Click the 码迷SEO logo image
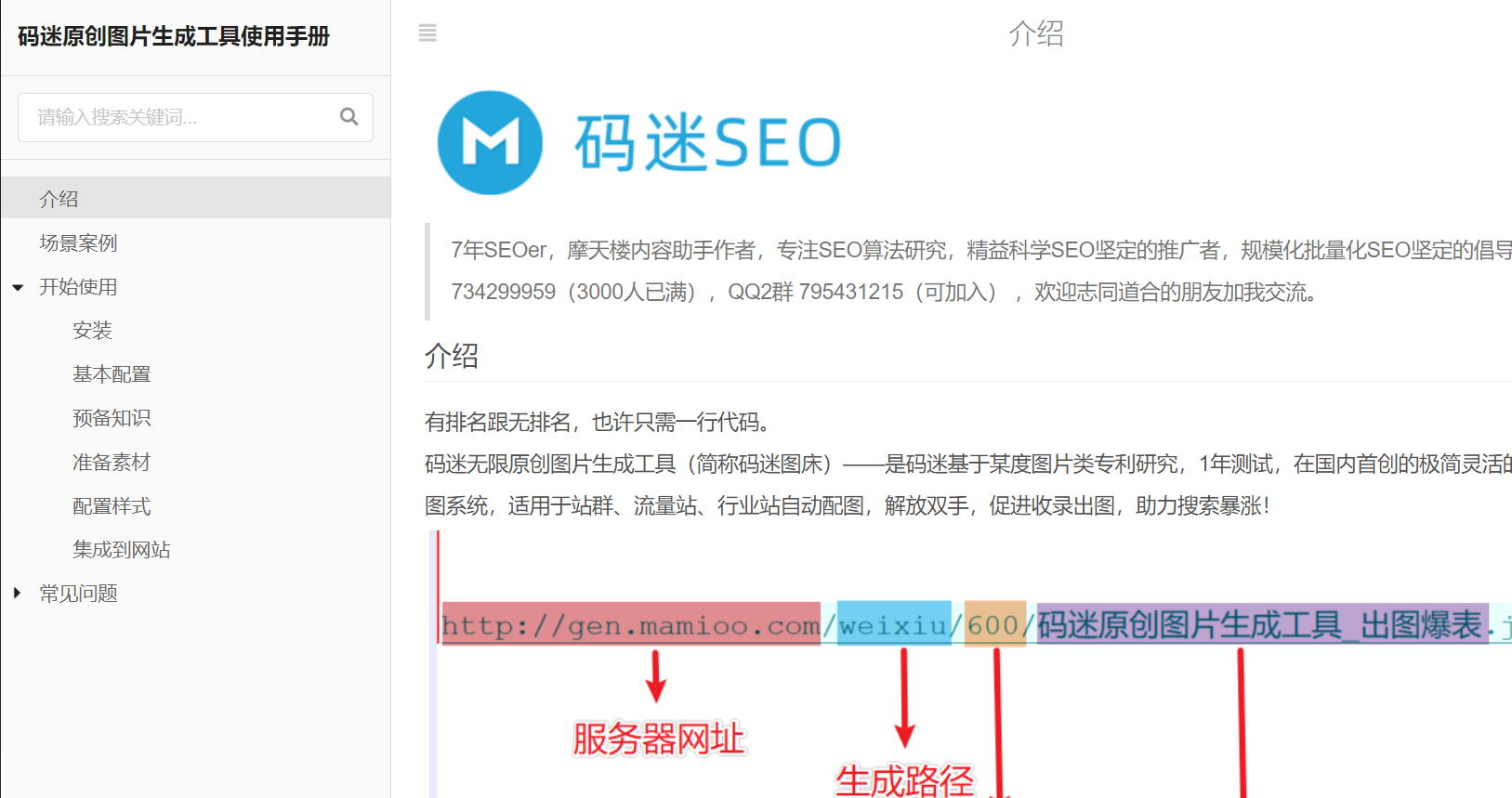This screenshot has height=798, width=1512. (639, 142)
